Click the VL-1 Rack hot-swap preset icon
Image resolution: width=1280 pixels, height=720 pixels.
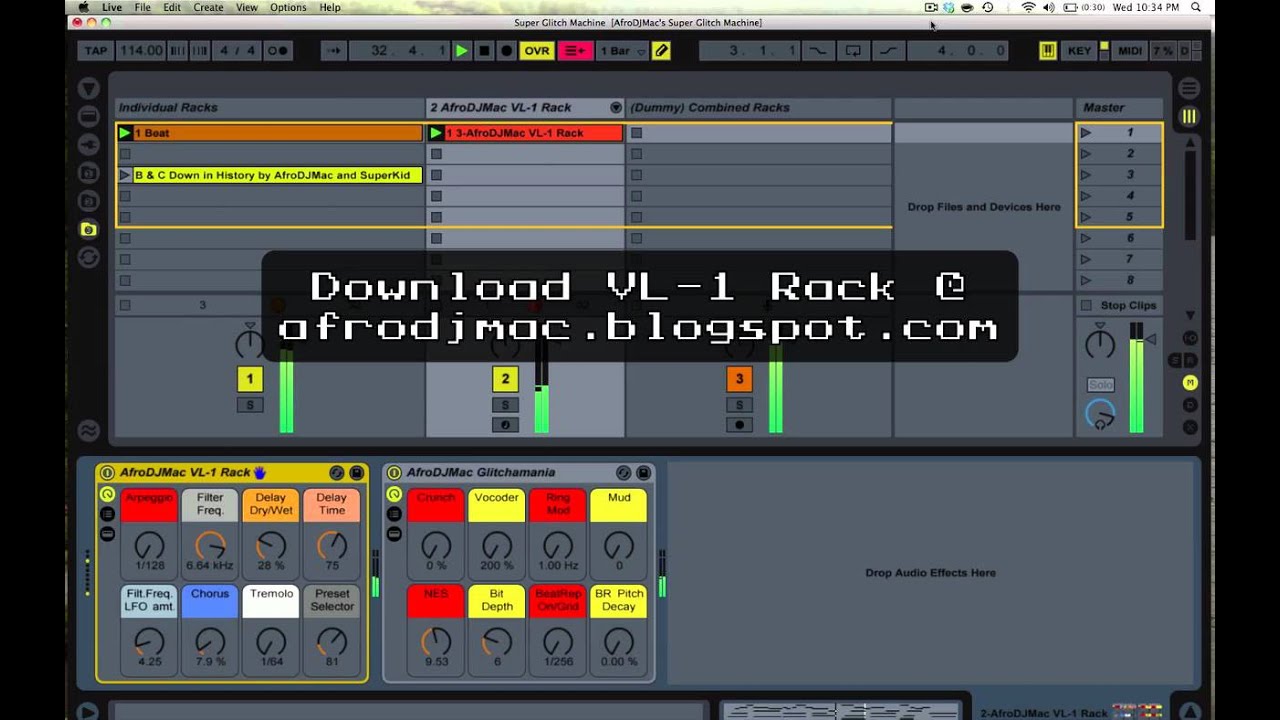pos(337,473)
